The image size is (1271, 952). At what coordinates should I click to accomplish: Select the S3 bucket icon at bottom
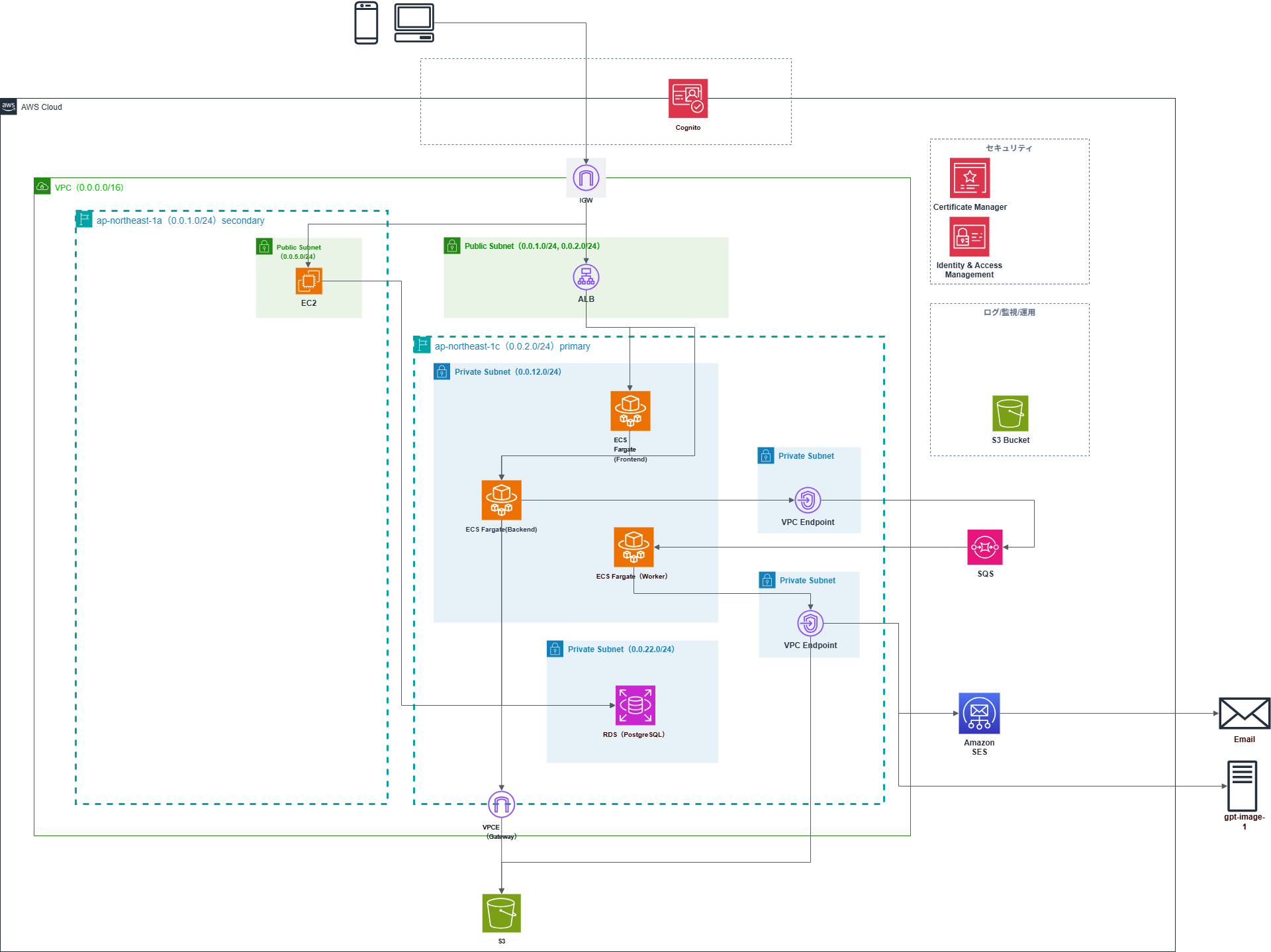click(x=501, y=913)
